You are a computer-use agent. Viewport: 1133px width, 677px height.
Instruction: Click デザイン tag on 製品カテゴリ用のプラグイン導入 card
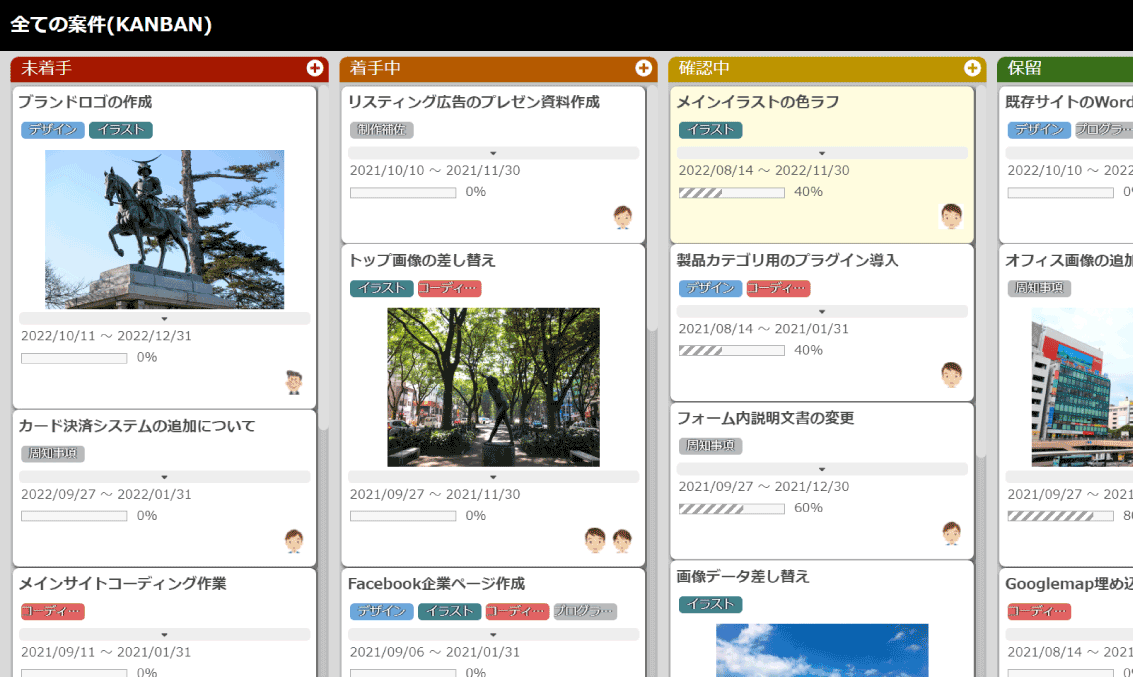point(710,288)
